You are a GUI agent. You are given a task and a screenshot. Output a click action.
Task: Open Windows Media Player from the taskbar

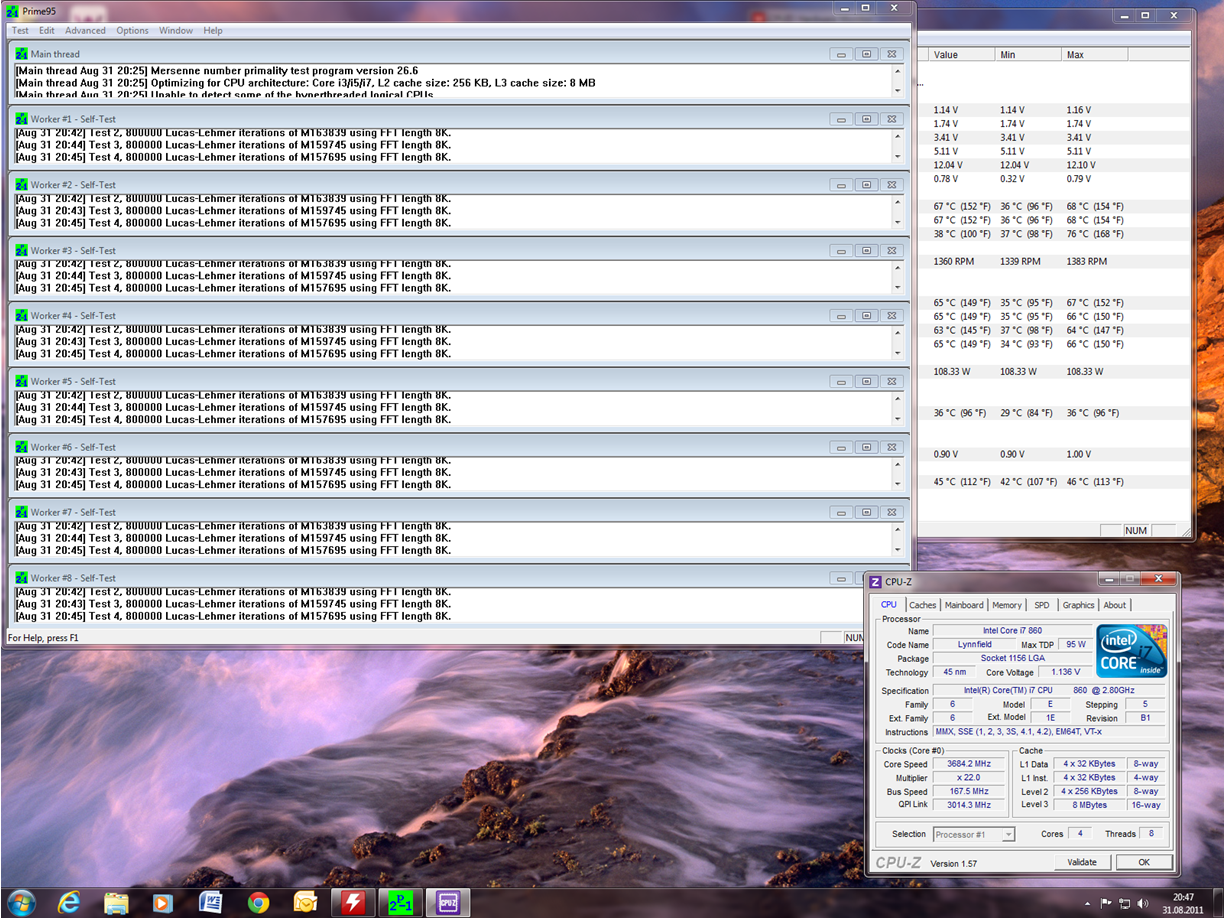click(x=163, y=903)
